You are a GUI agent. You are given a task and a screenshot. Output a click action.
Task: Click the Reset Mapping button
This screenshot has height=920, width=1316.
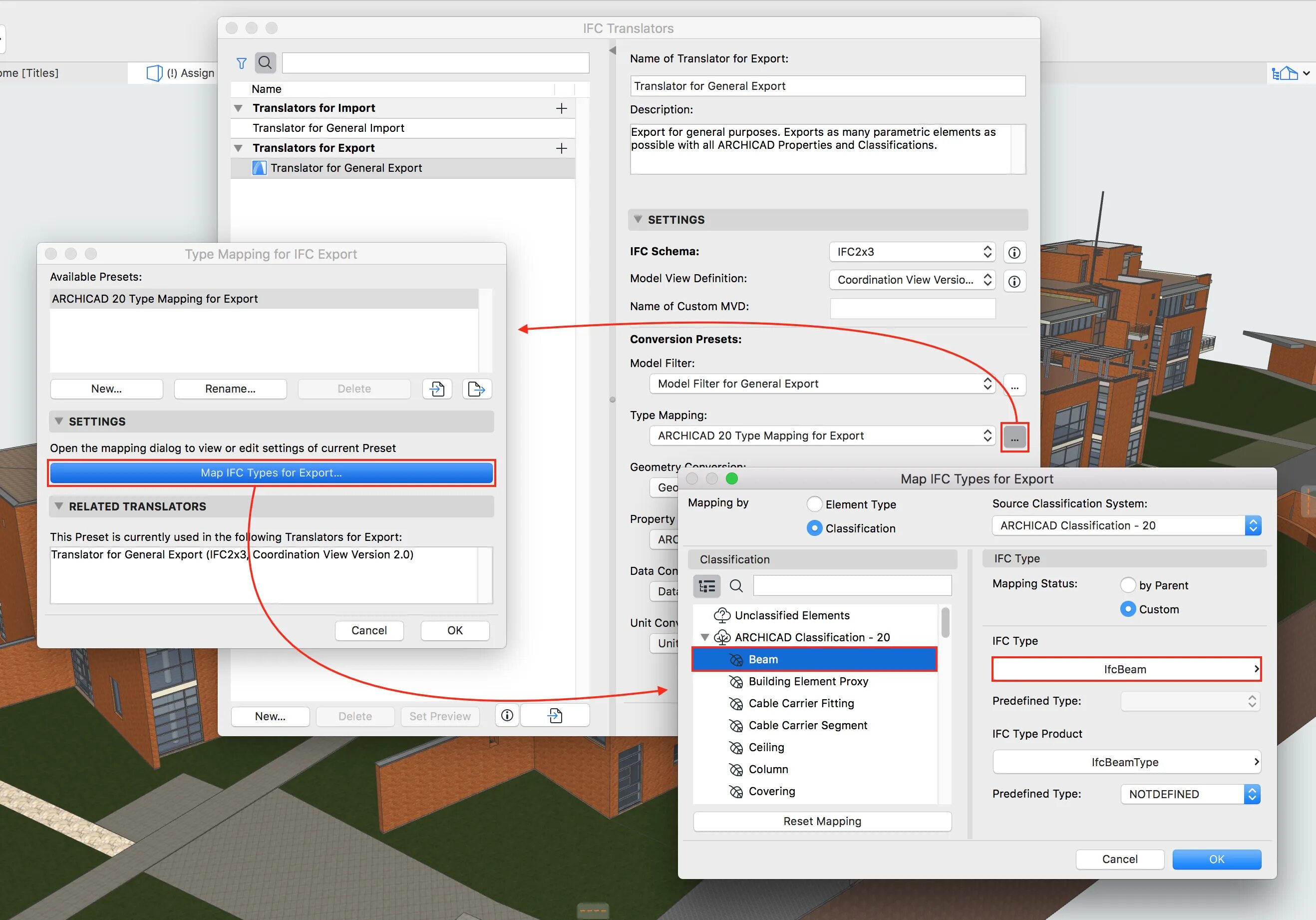[x=822, y=821]
